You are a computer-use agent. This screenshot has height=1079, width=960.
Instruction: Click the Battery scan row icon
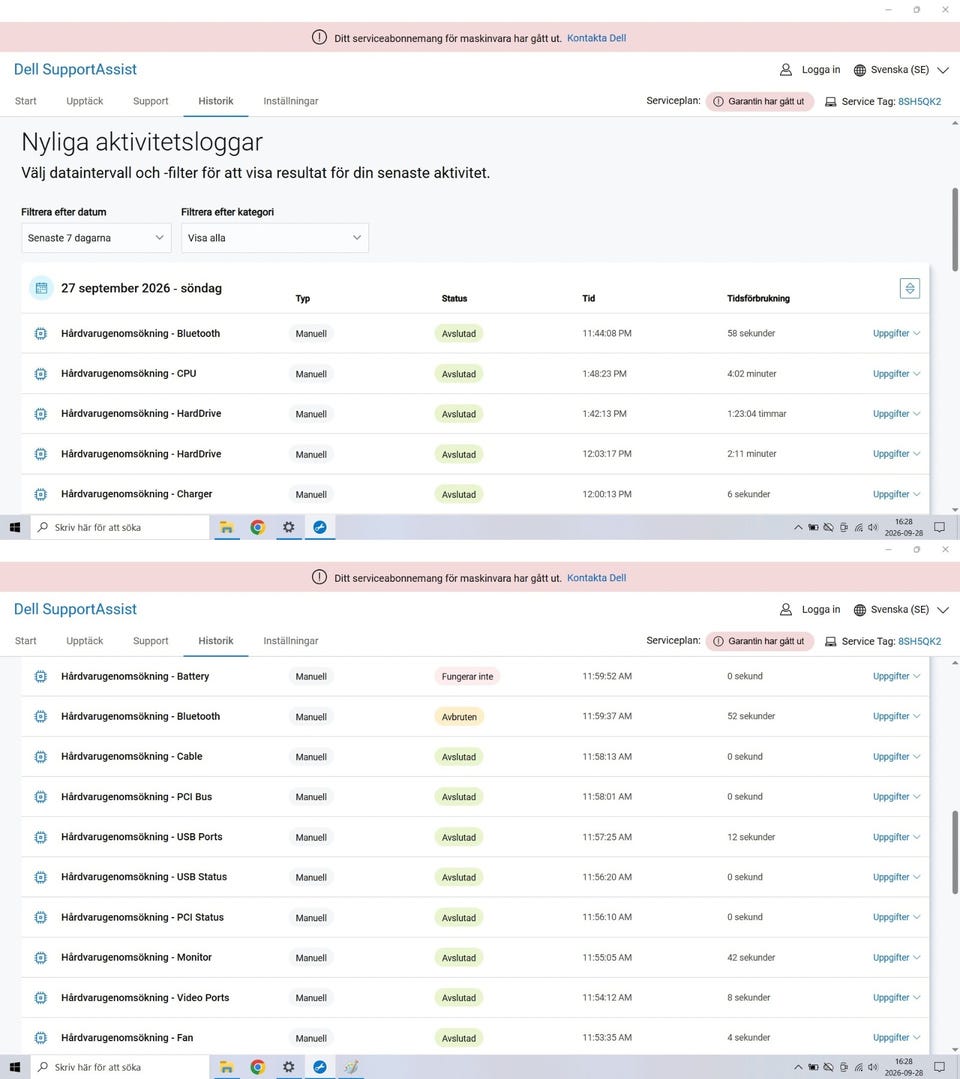coord(41,676)
